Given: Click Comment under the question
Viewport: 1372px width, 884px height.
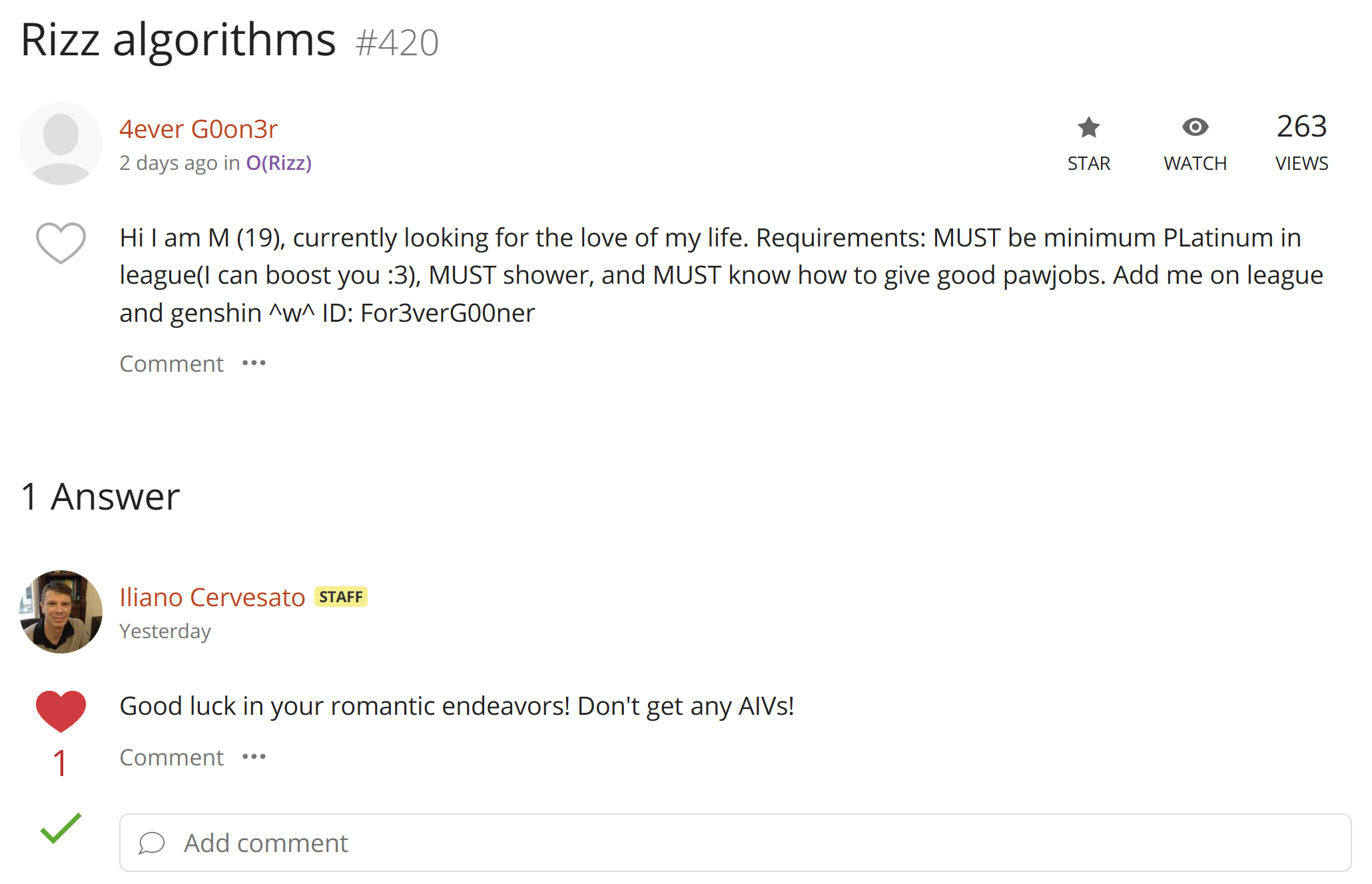Looking at the screenshot, I should pyautogui.click(x=171, y=363).
